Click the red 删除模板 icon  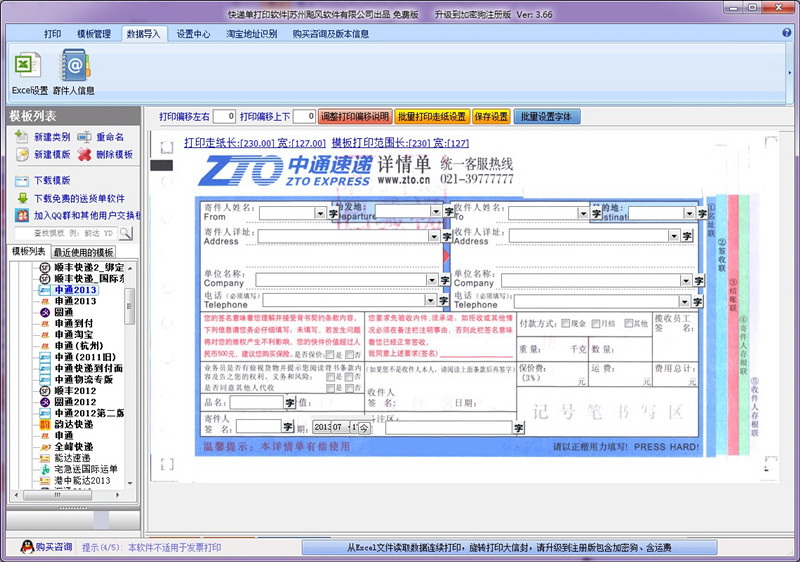tap(84, 154)
